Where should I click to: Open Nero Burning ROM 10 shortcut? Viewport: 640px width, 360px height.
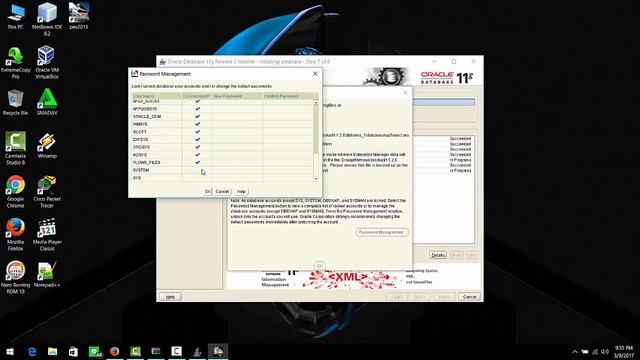(x=16, y=278)
